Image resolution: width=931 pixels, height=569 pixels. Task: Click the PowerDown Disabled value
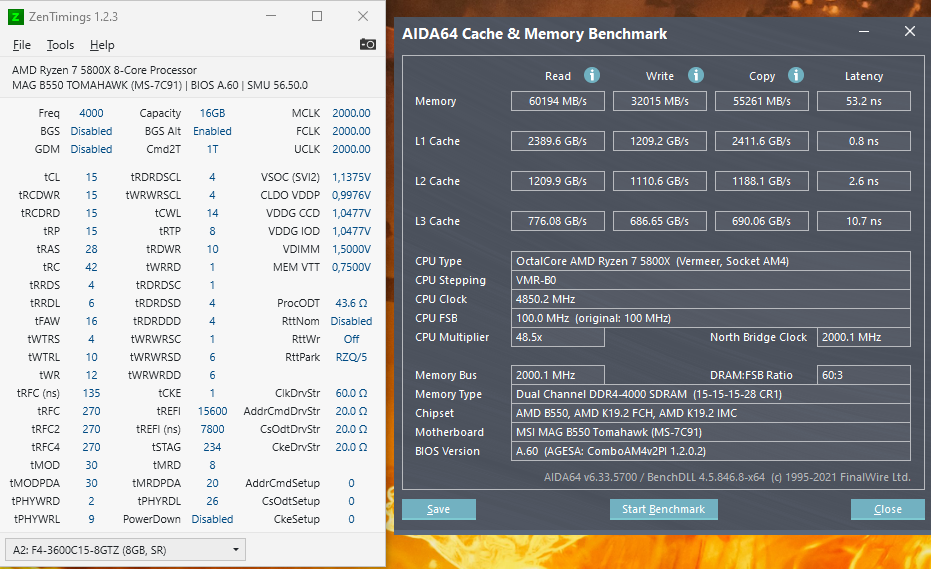[212, 519]
